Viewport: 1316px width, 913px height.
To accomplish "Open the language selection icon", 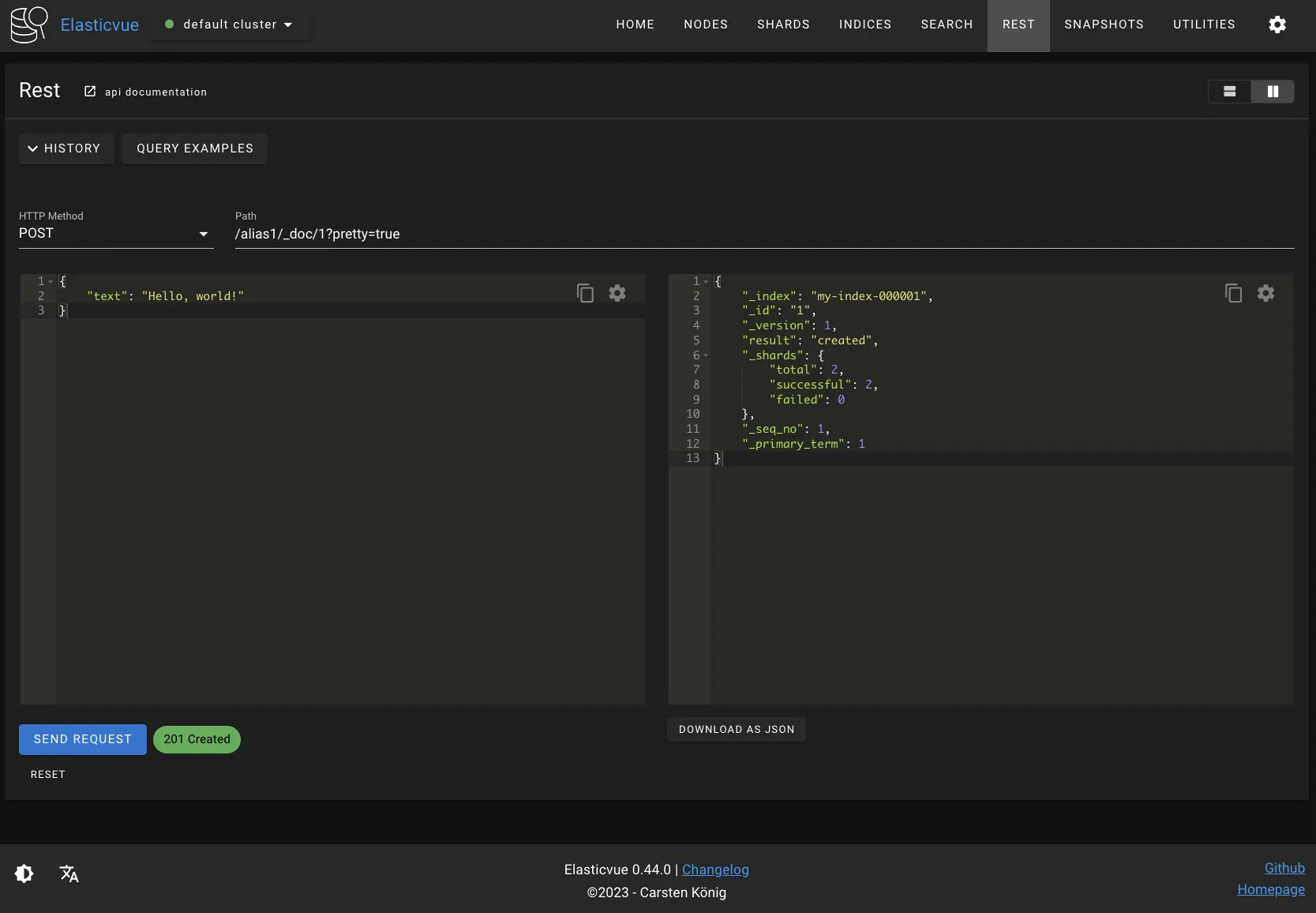I will coord(69,874).
